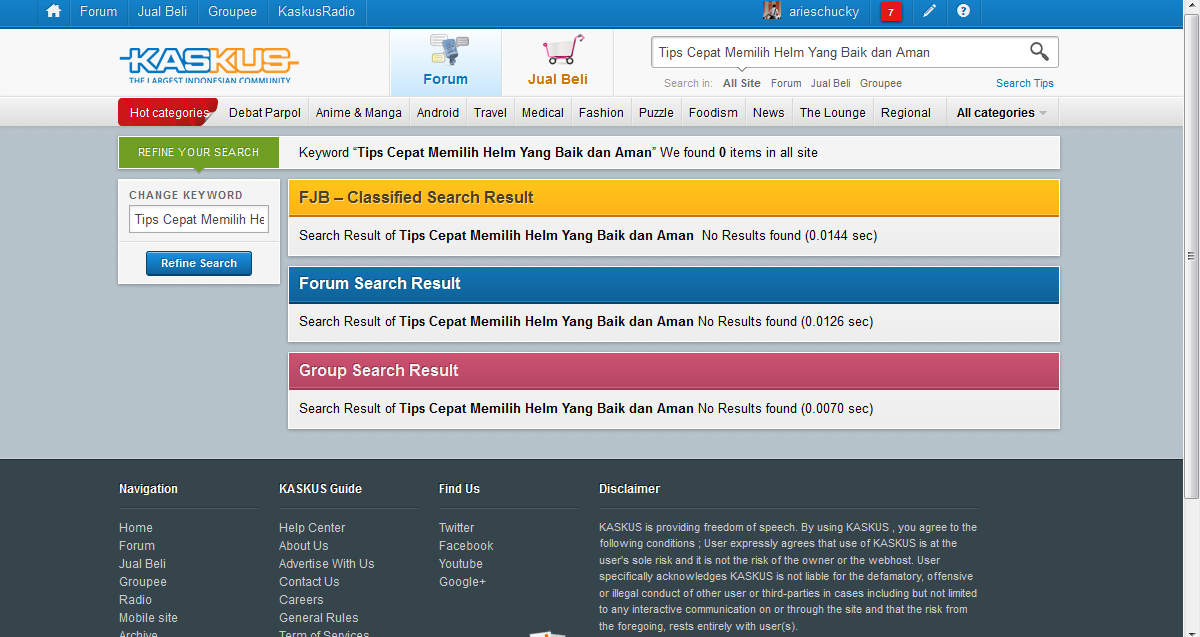
Task: Click the Refine Search button
Action: click(x=199, y=264)
